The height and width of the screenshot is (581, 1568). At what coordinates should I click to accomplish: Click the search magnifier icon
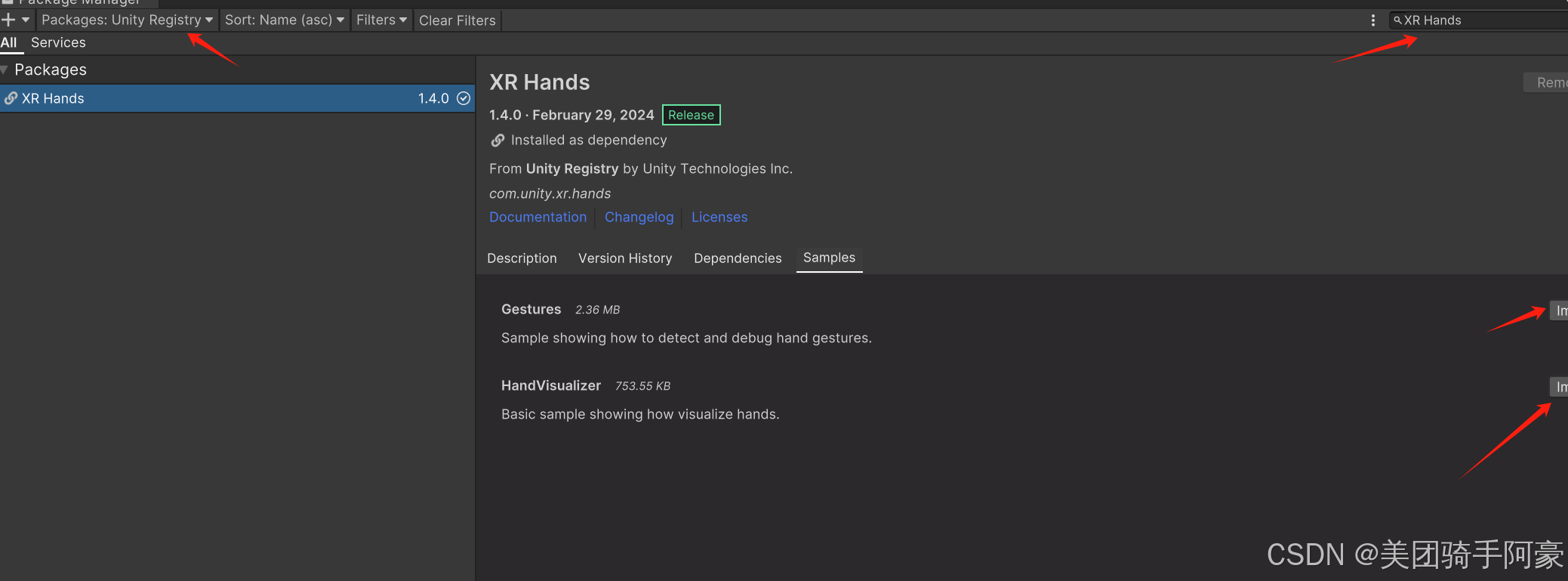(1397, 20)
